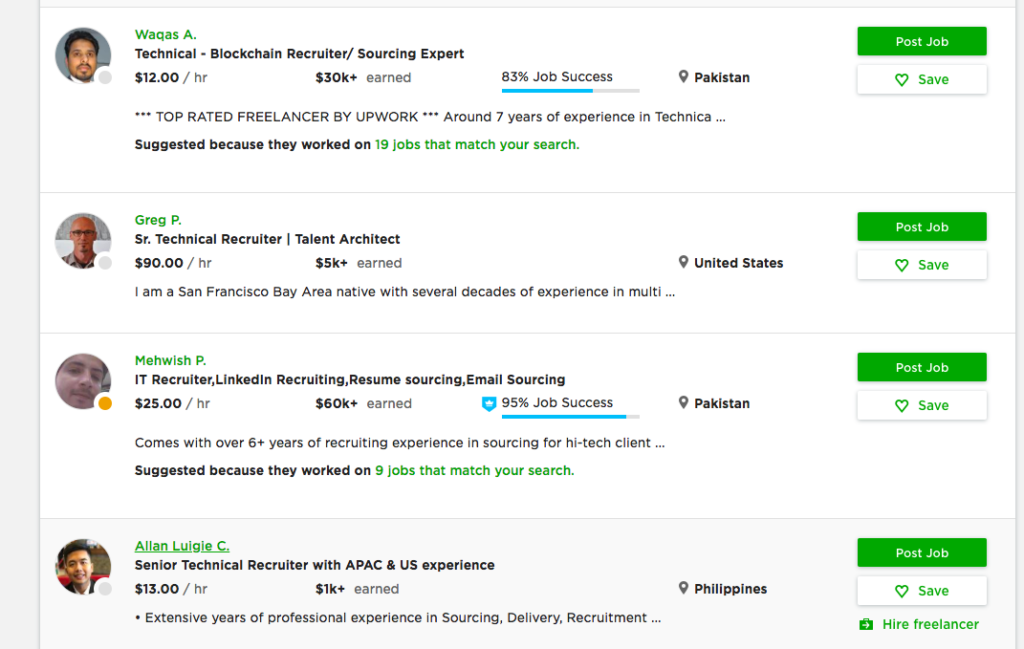
Task: Toggle Waqas A.'s gray availability indicator
Action: 105,79
